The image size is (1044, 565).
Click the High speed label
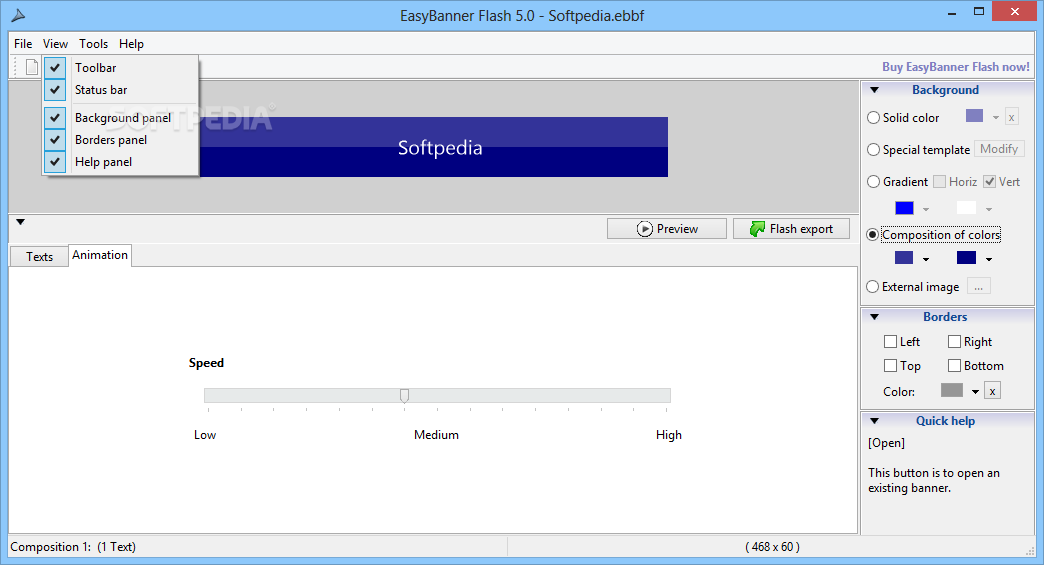point(668,435)
